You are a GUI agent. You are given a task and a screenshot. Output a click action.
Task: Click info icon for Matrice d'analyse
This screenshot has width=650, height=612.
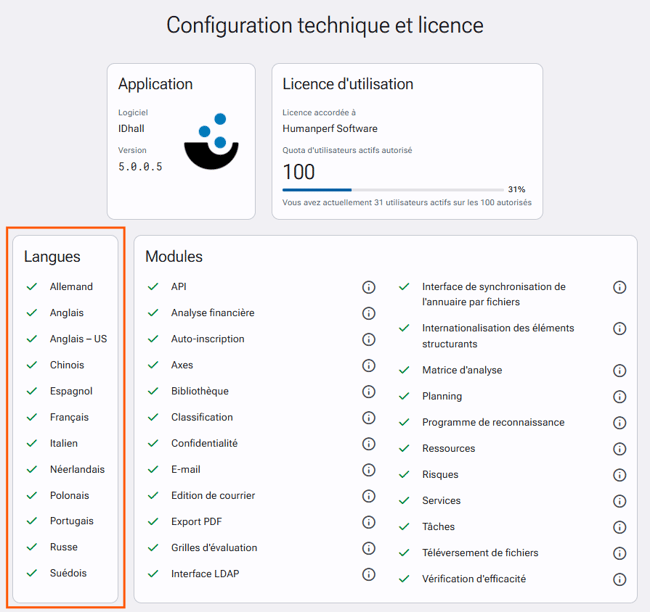(x=619, y=370)
